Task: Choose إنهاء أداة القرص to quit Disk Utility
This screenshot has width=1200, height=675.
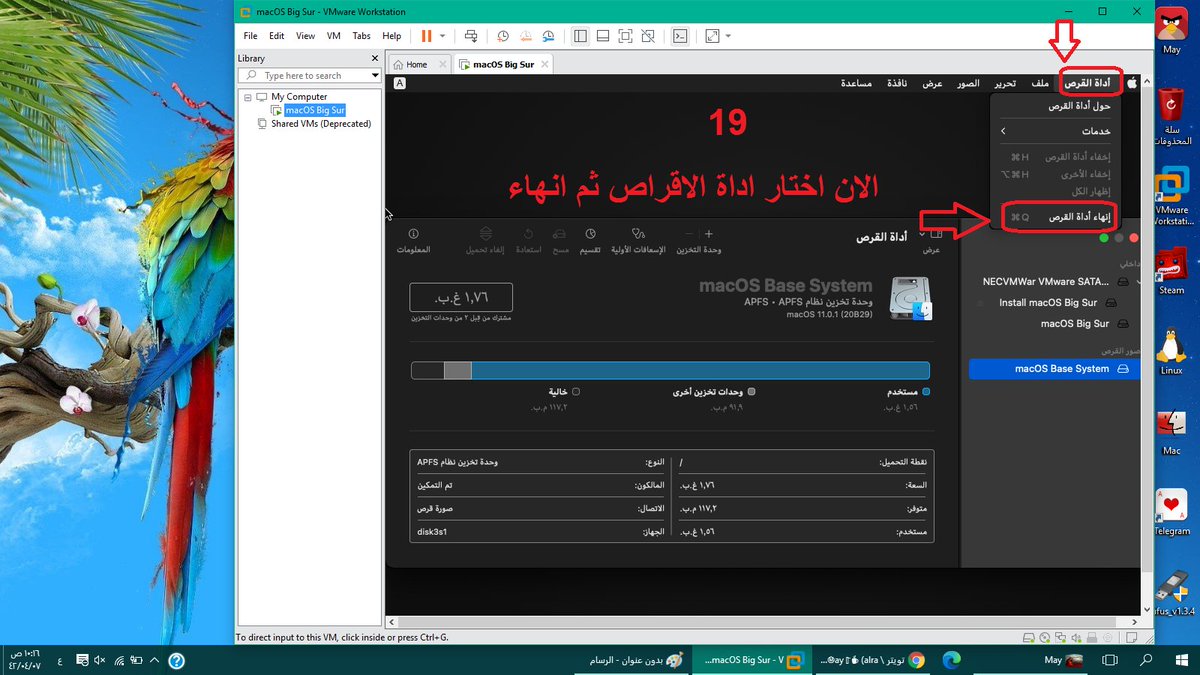Action: pyautogui.click(x=1055, y=217)
